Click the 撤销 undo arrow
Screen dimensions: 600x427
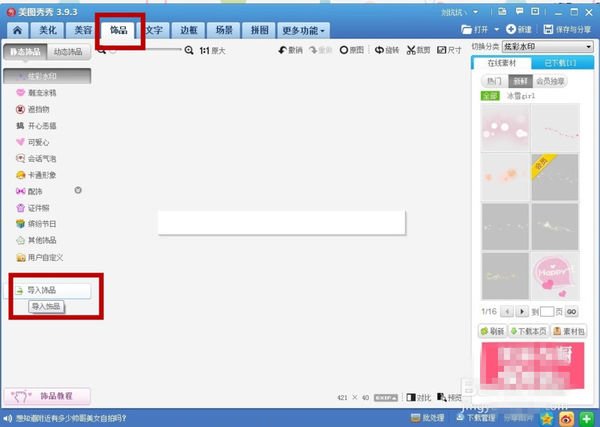[291, 49]
